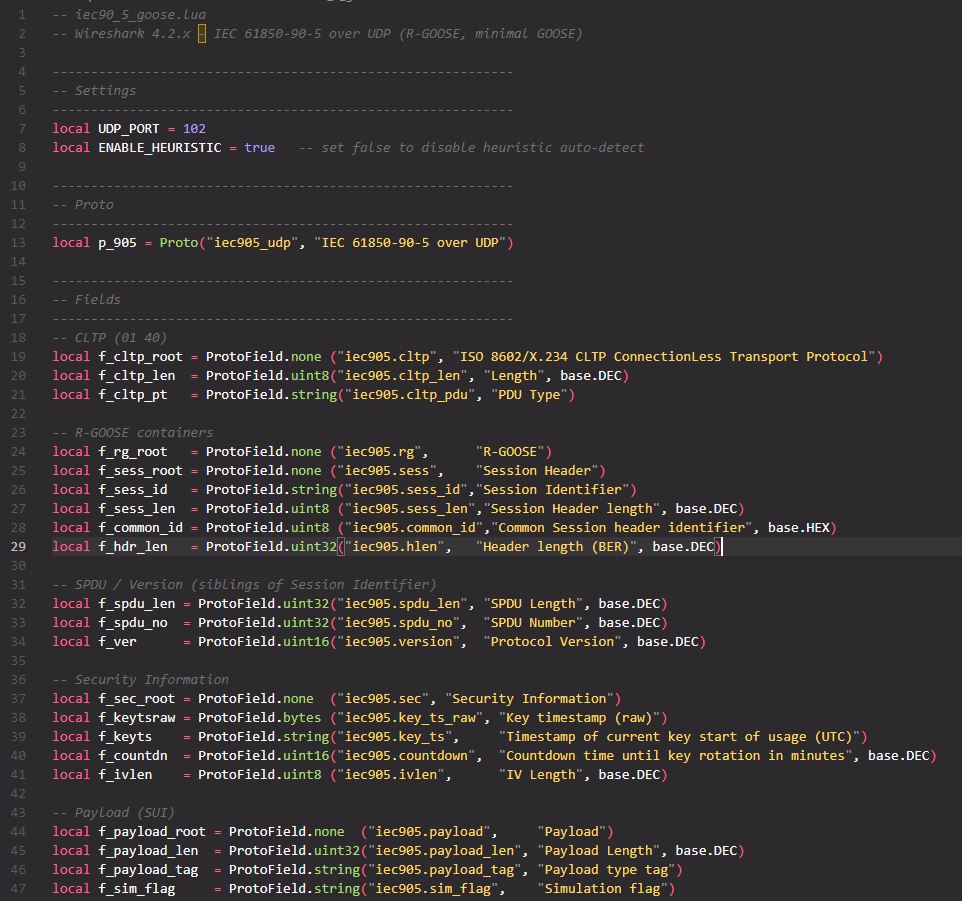Click the 'true' value of ENABLE_HEURISTIC
Screen dimensions: 962x901
259,148
